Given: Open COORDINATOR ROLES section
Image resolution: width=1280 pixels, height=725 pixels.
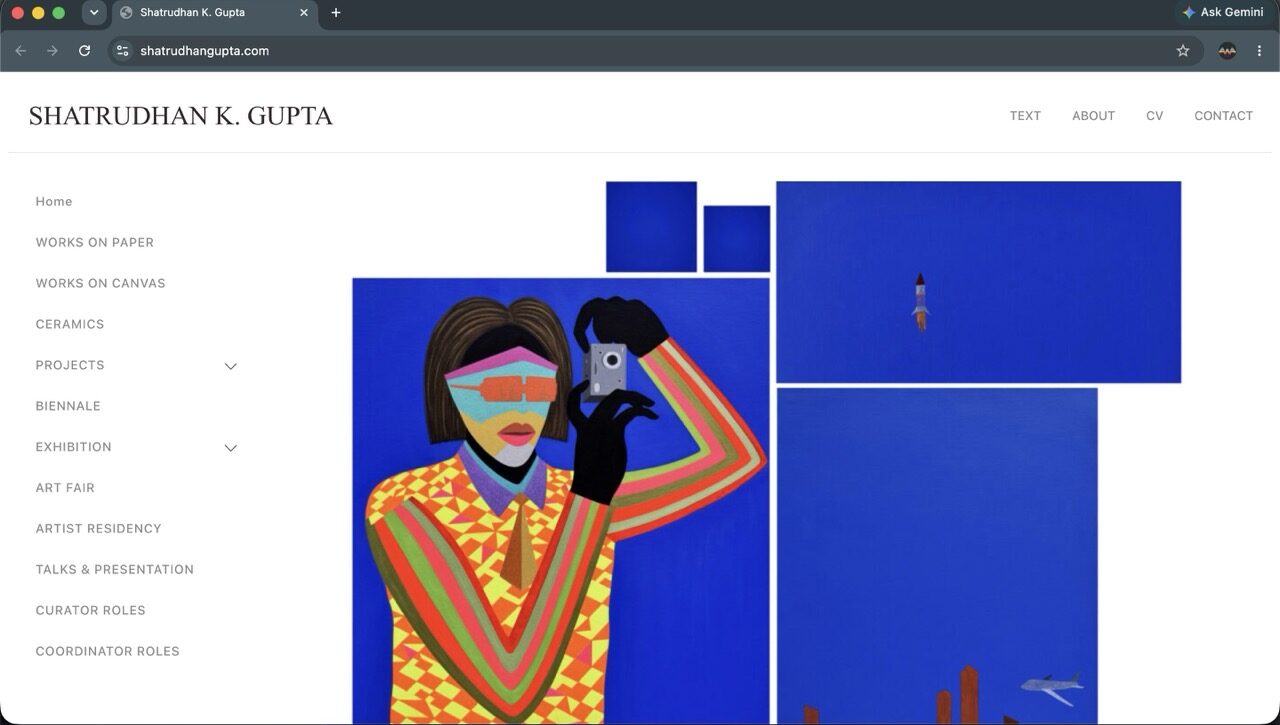Looking at the screenshot, I should (x=107, y=652).
